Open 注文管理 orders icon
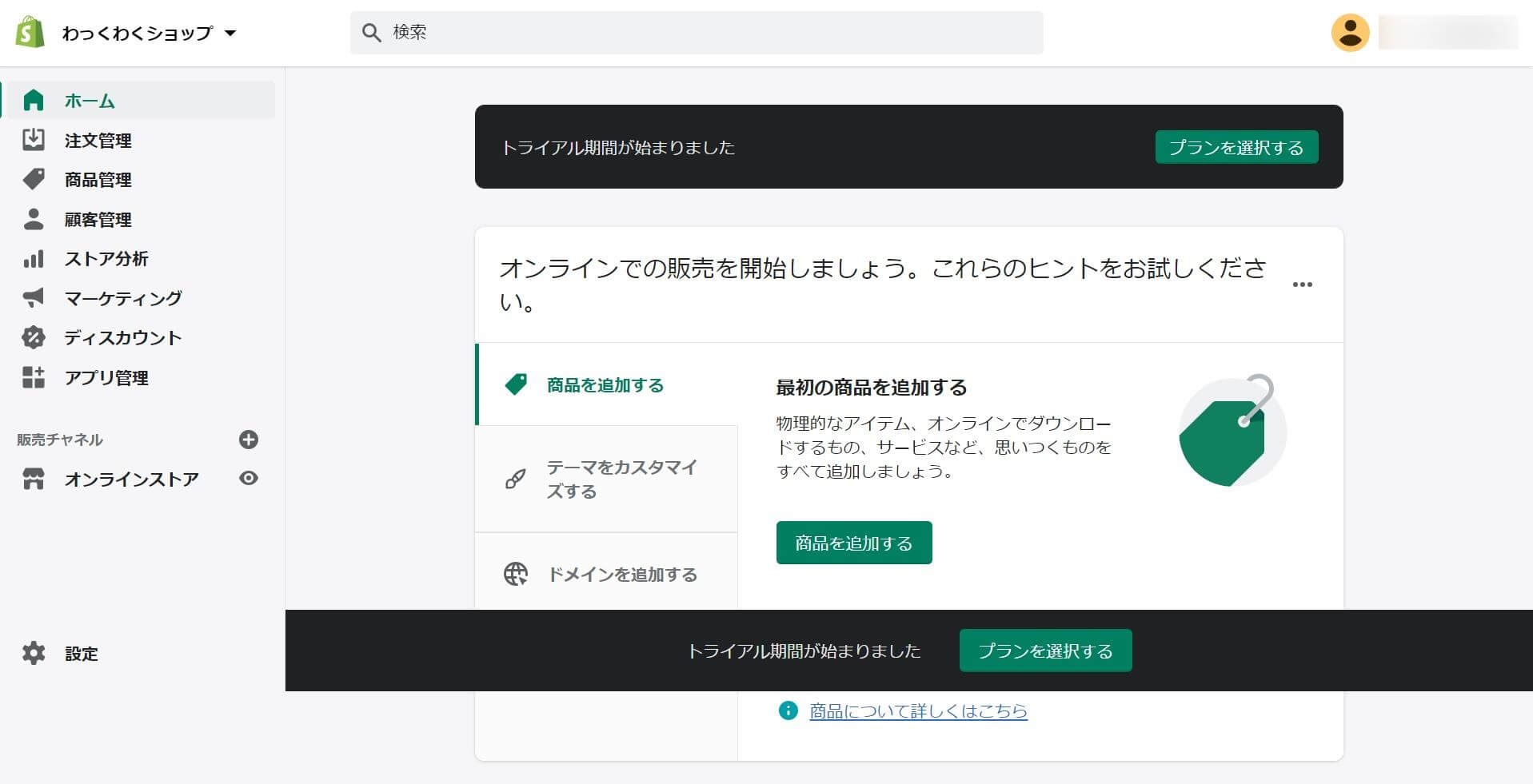This screenshot has width=1533, height=784. tap(34, 140)
